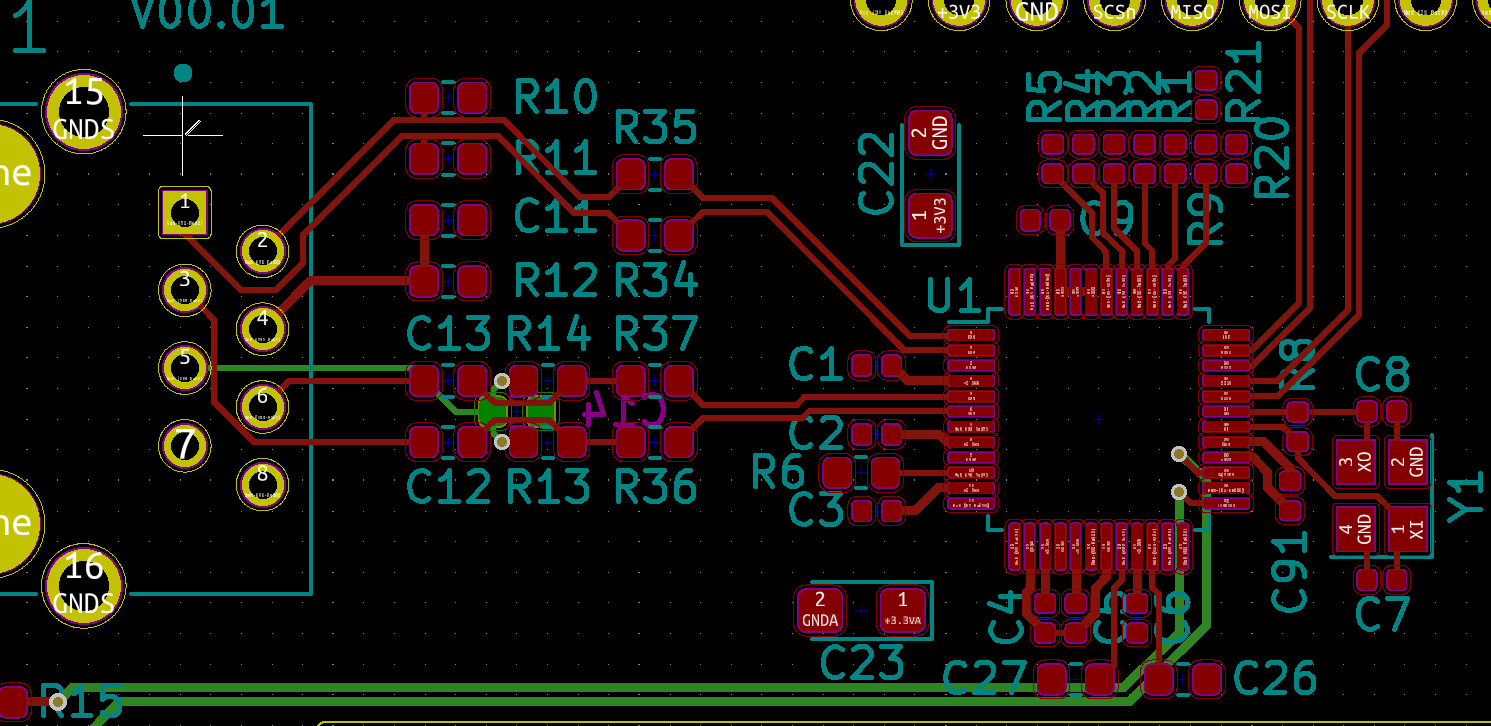This screenshot has height=726, width=1491.
Task: Click the V00.01 version text
Action: point(208,15)
